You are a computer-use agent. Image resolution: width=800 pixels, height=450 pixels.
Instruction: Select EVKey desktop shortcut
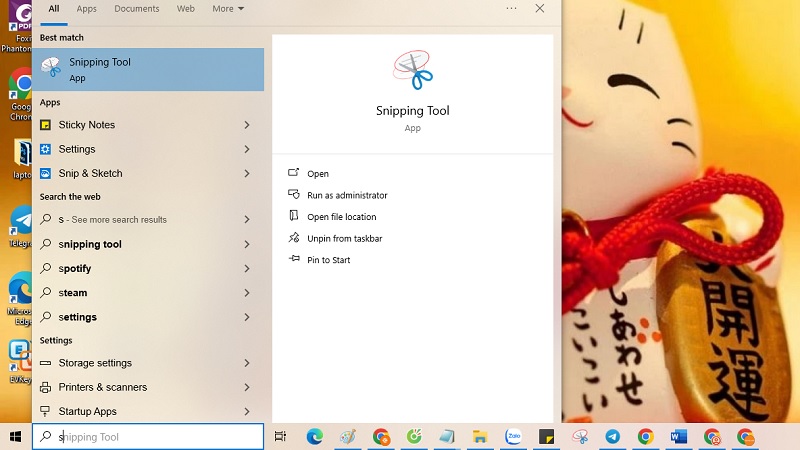20,361
